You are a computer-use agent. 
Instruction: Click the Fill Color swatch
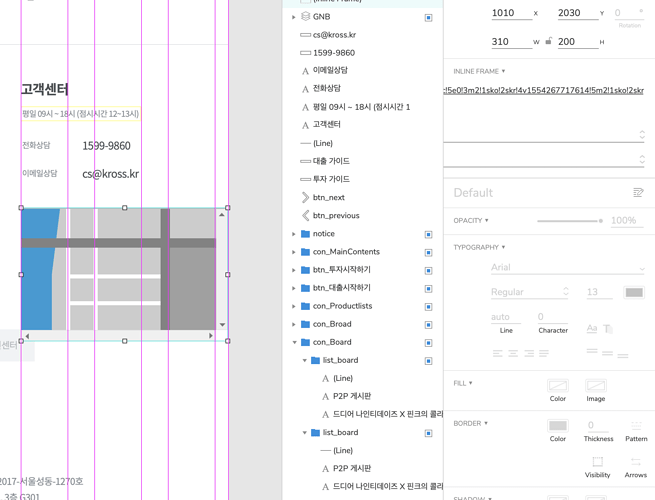click(x=557, y=386)
